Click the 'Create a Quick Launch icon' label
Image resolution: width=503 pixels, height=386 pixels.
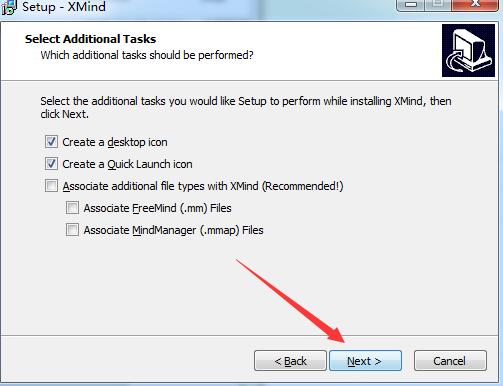pyautogui.click(x=127, y=164)
